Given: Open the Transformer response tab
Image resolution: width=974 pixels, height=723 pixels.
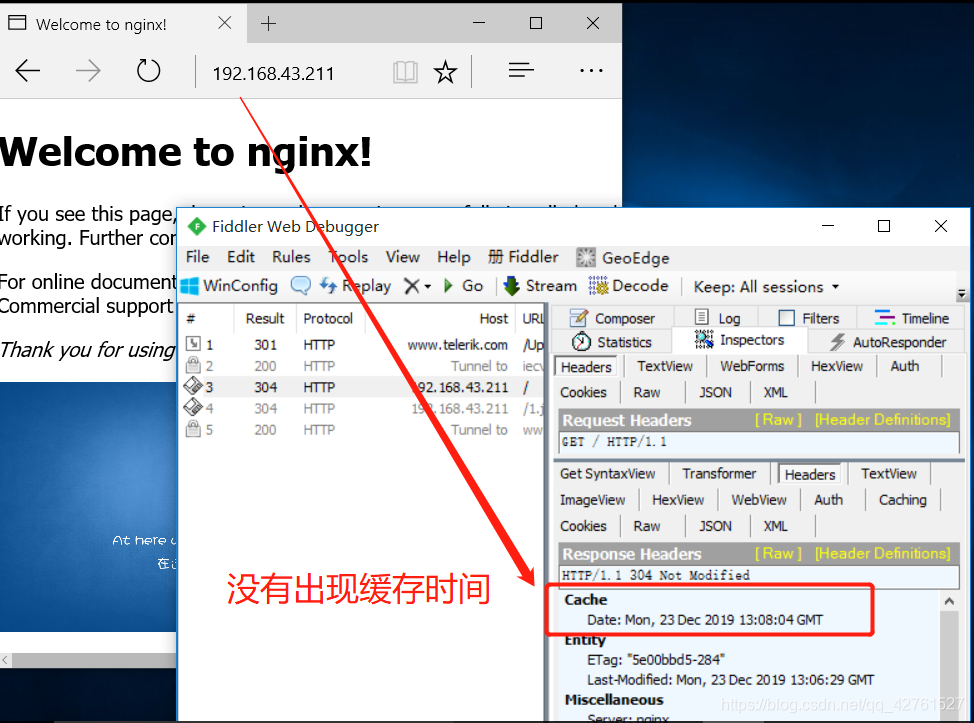Looking at the screenshot, I should tap(719, 474).
